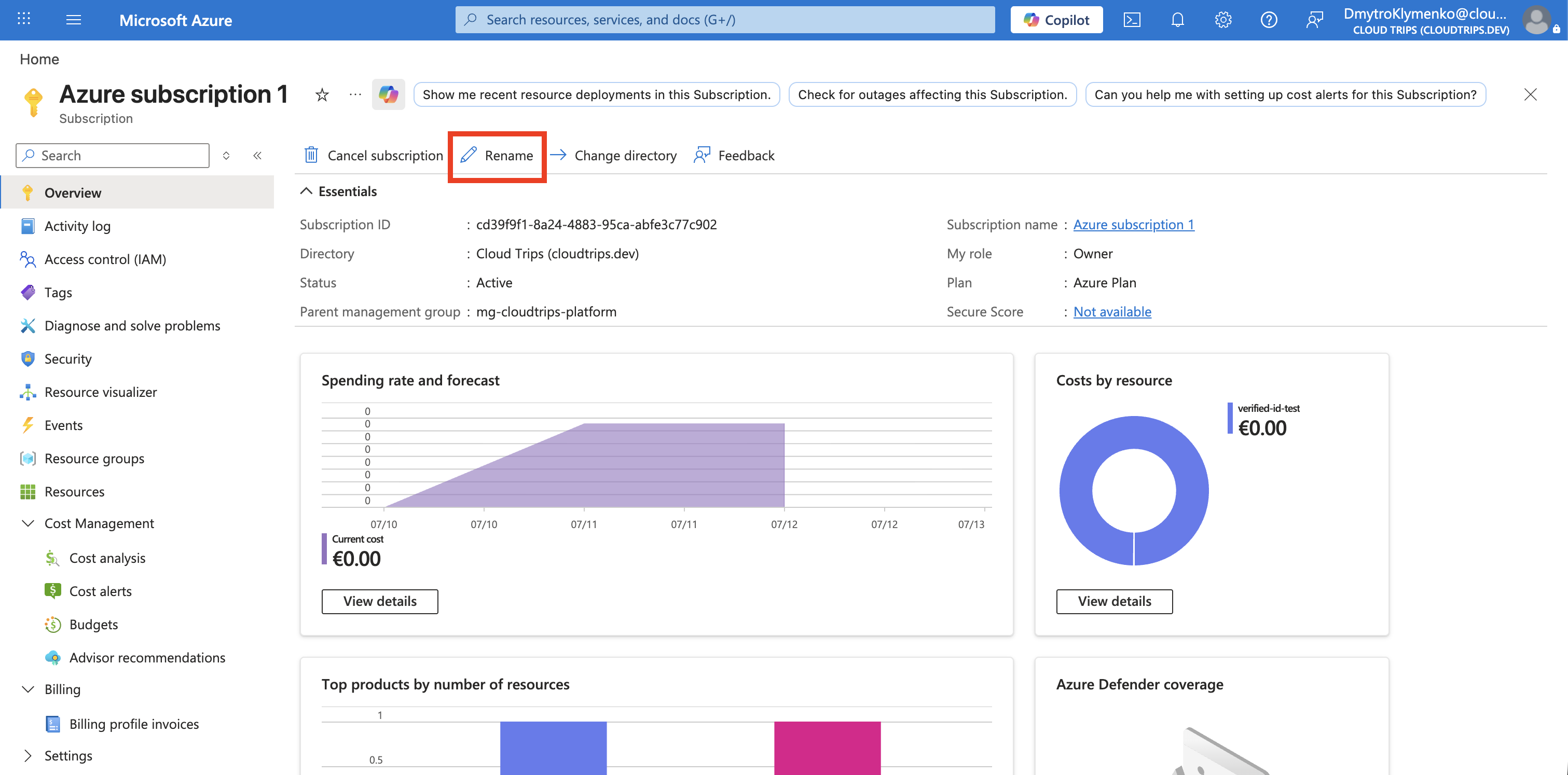The width and height of the screenshot is (1568, 775).
Task: Click the Change directory arrow icon
Action: pos(558,155)
